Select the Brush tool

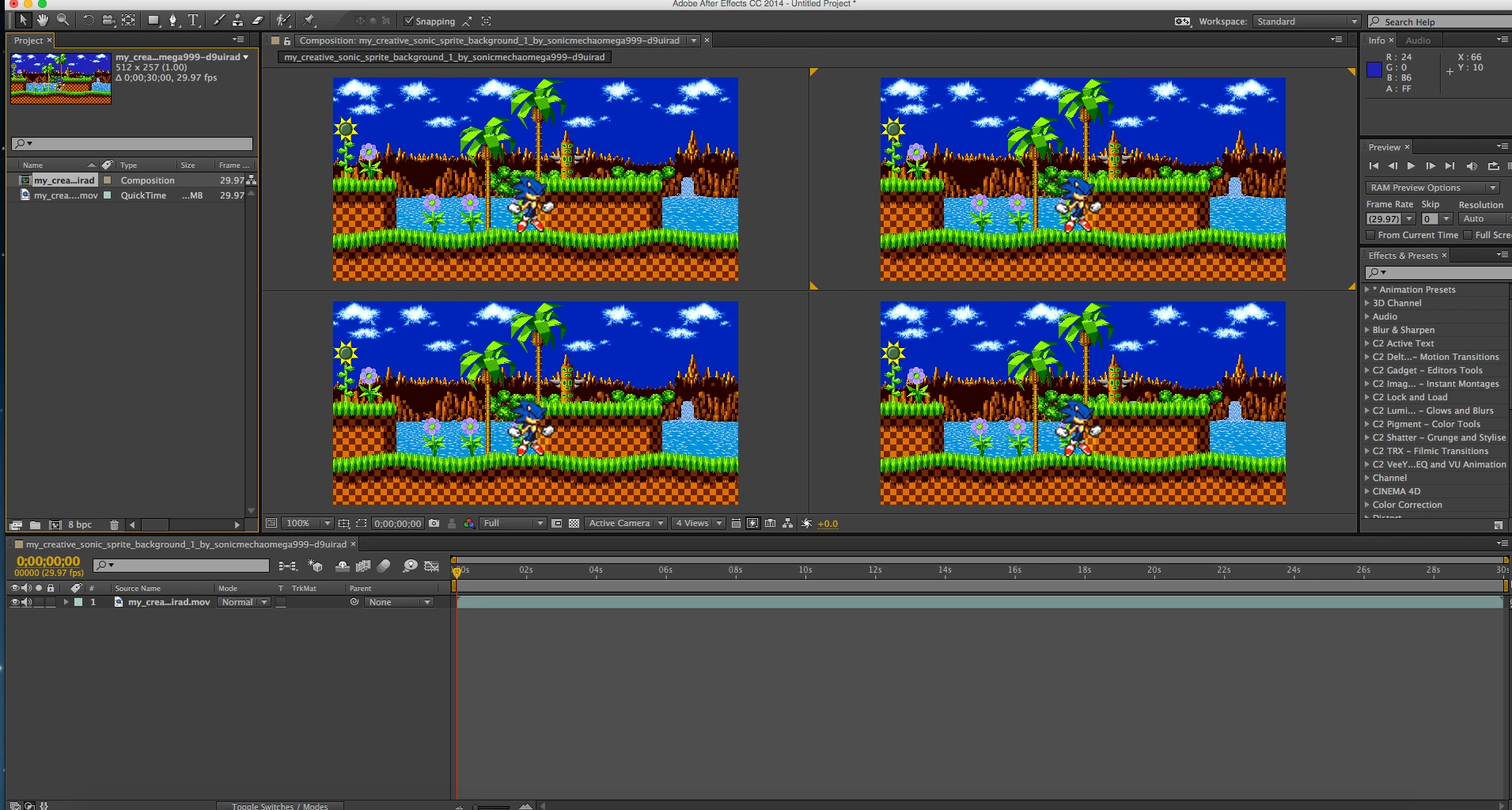coord(219,21)
